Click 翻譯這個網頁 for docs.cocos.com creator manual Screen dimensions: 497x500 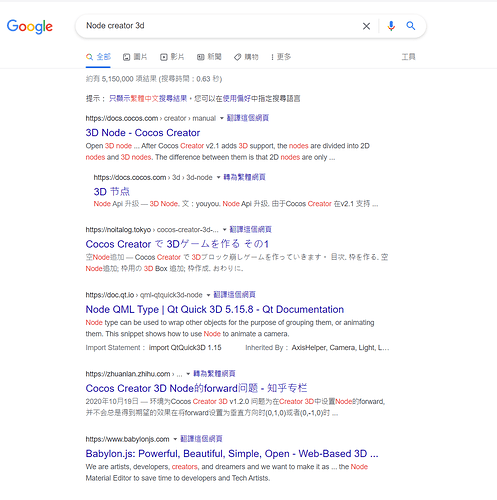248,118
